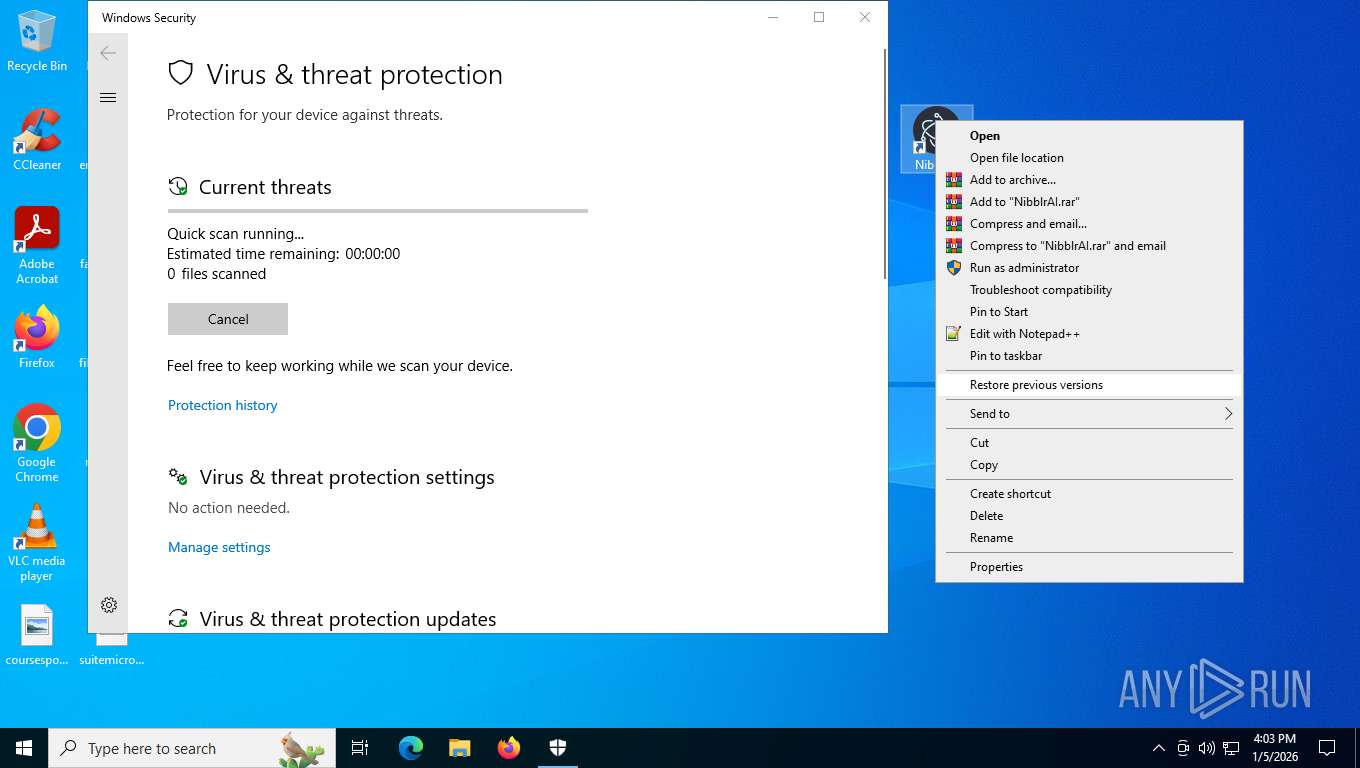1360x768 pixels.
Task: Open File Explorer from taskbar
Action: [x=459, y=748]
